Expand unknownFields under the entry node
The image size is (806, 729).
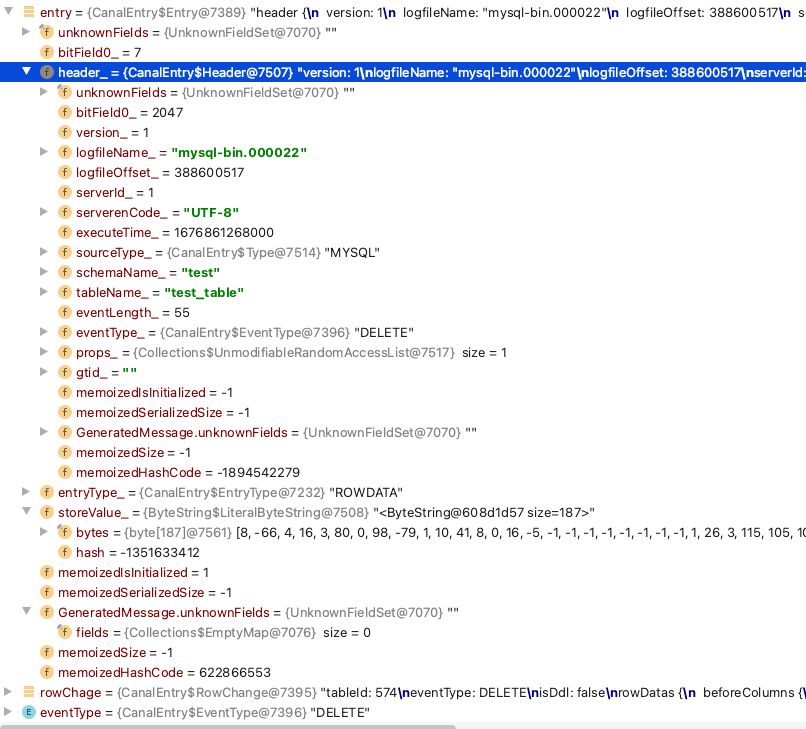26,32
